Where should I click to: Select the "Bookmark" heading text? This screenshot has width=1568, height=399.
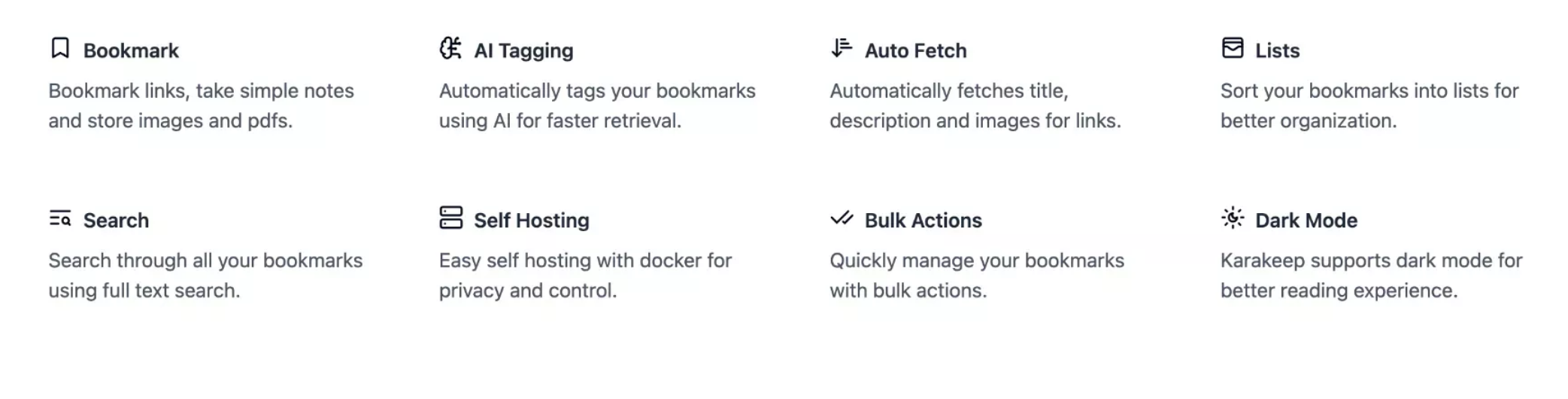131,50
